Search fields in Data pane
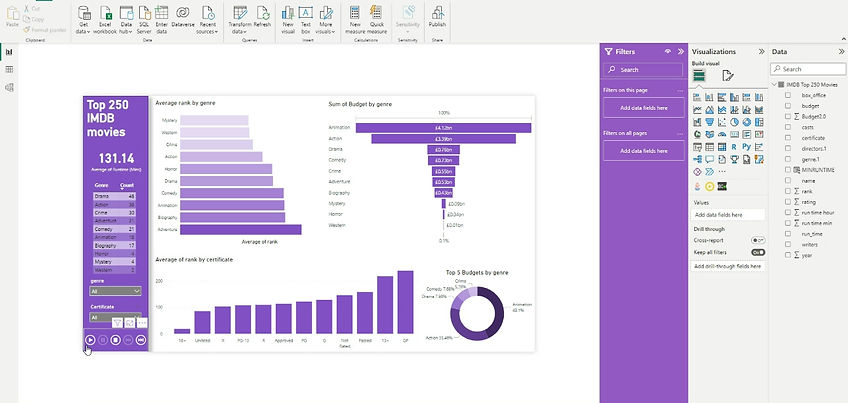Viewport: 848px width, 403px height. click(x=808, y=69)
